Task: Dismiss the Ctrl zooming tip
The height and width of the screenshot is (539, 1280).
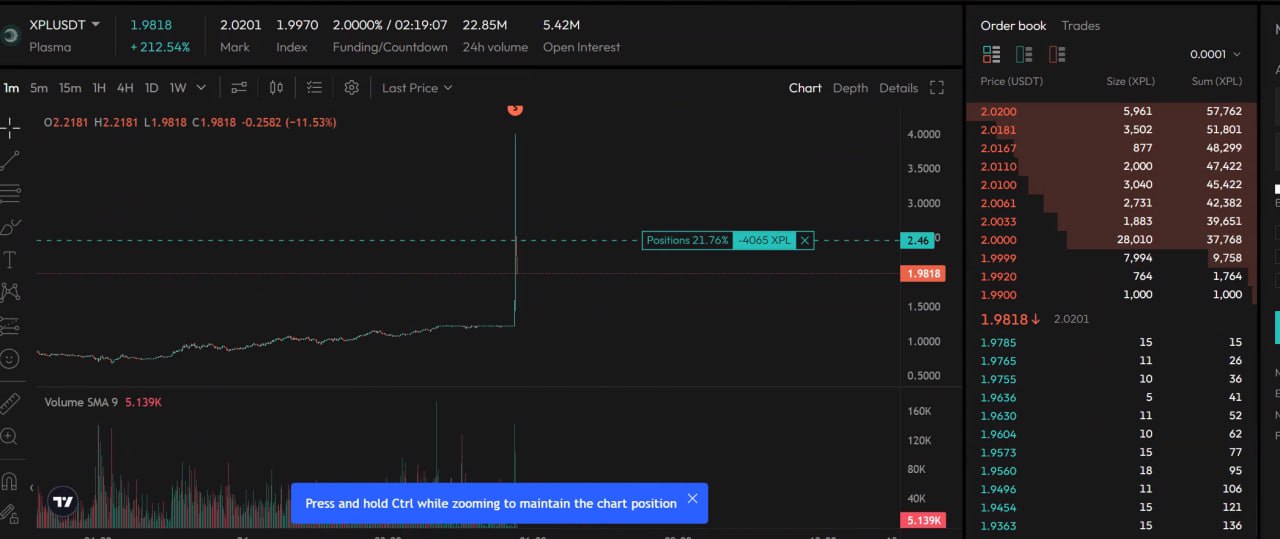Action: 692,499
